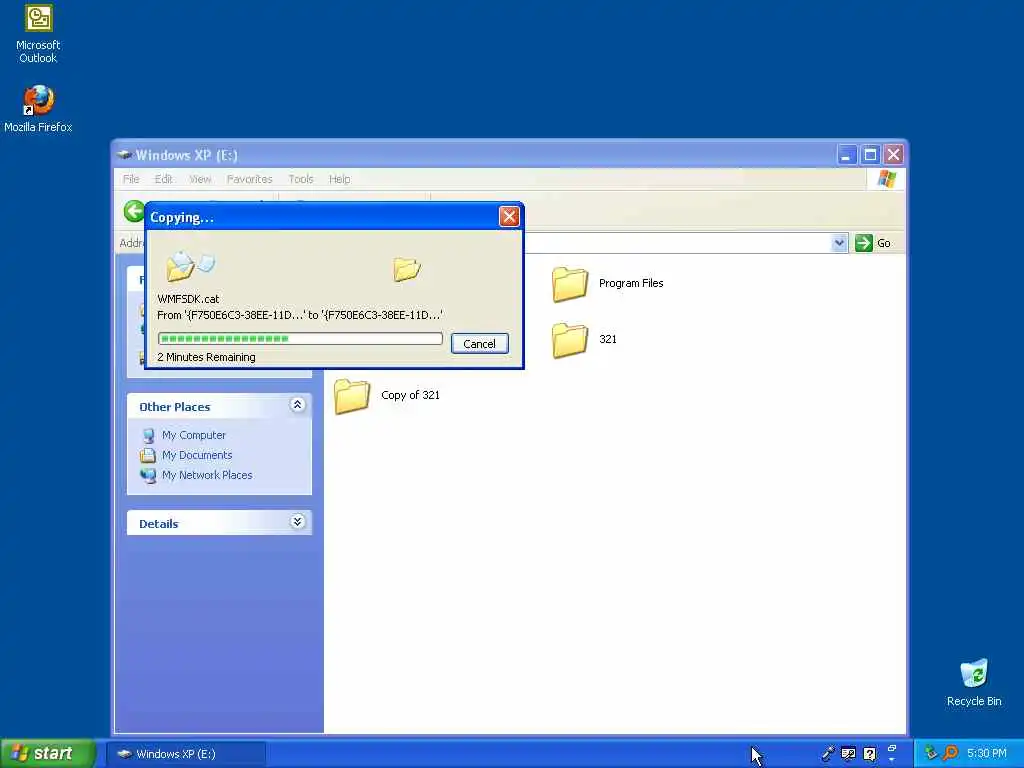Click the flying papers source folder animation
Image resolution: width=1024 pixels, height=768 pixels.
[x=190, y=266]
